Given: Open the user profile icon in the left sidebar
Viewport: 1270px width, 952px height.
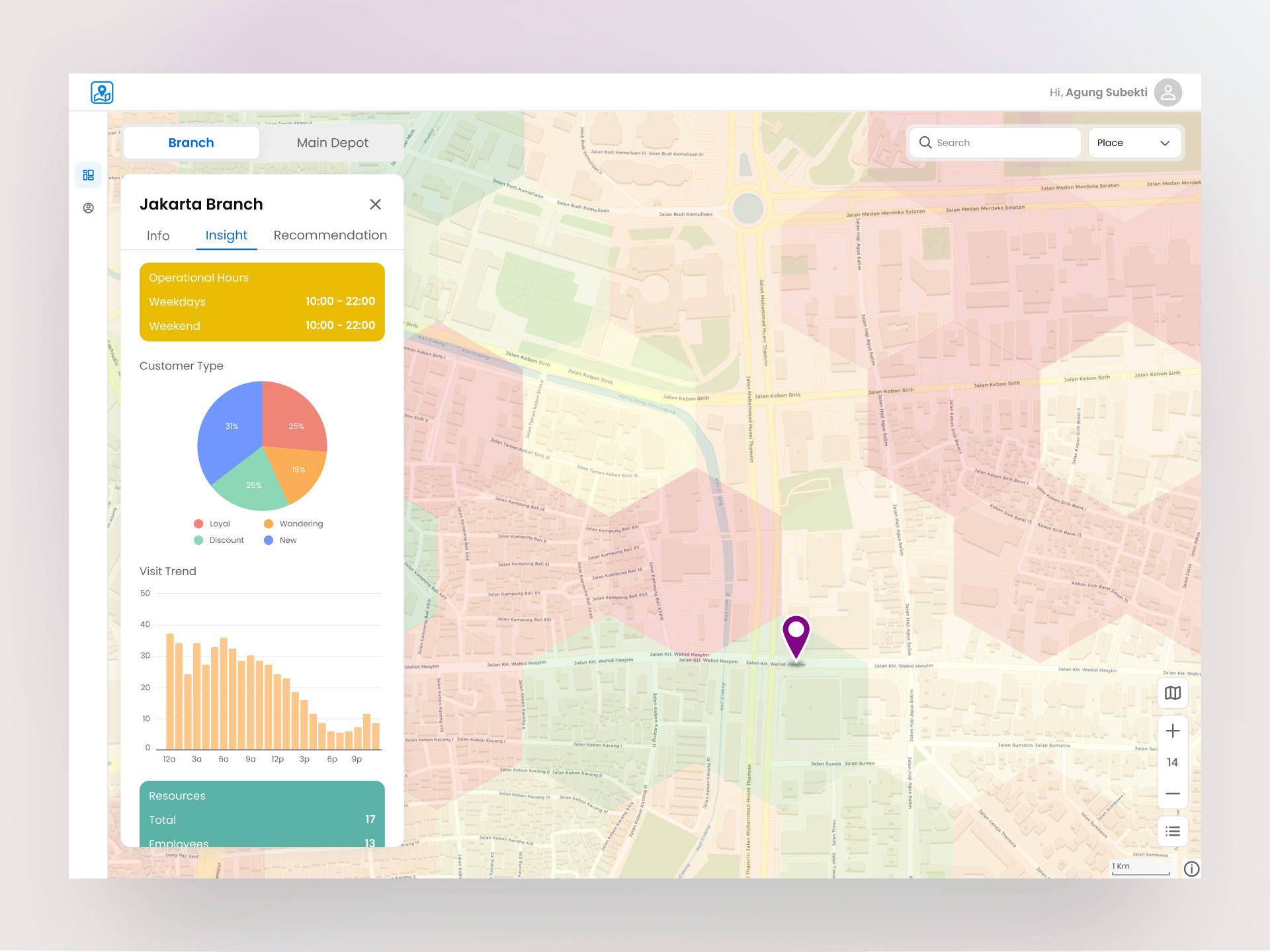Looking at the screenshot, I should coord(88,208).
